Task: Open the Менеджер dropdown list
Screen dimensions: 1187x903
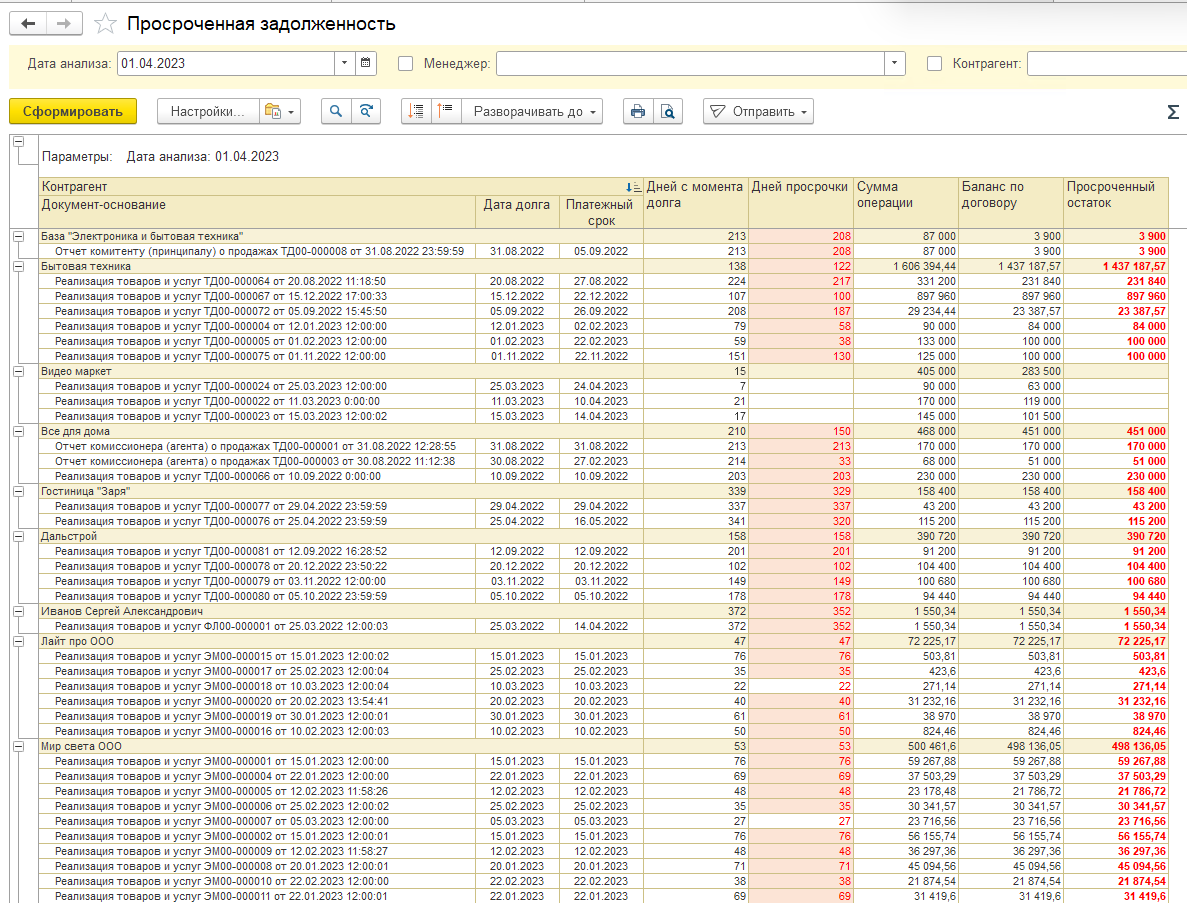Action: click(895, 64)
